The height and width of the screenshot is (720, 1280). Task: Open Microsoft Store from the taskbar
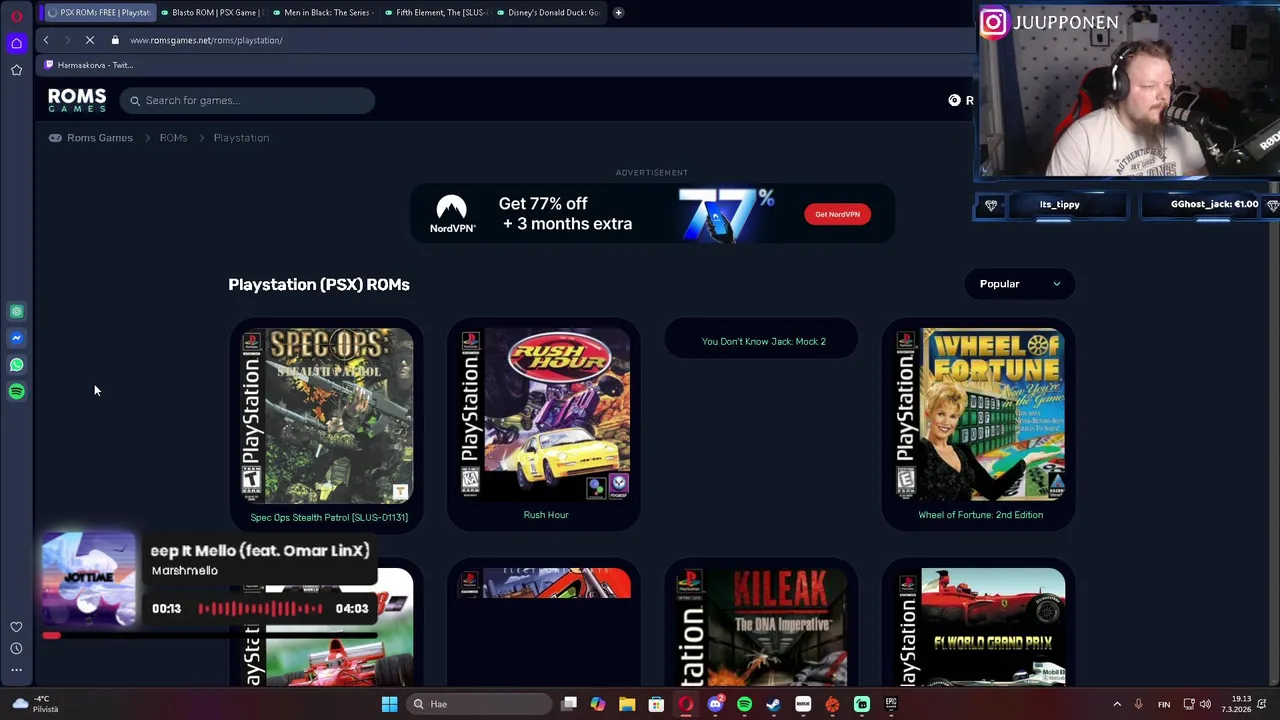click(656, 704)
